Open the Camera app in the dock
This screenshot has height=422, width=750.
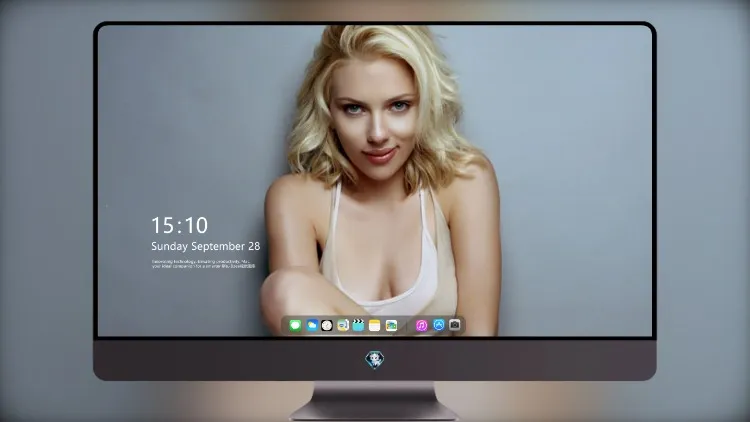454,324
